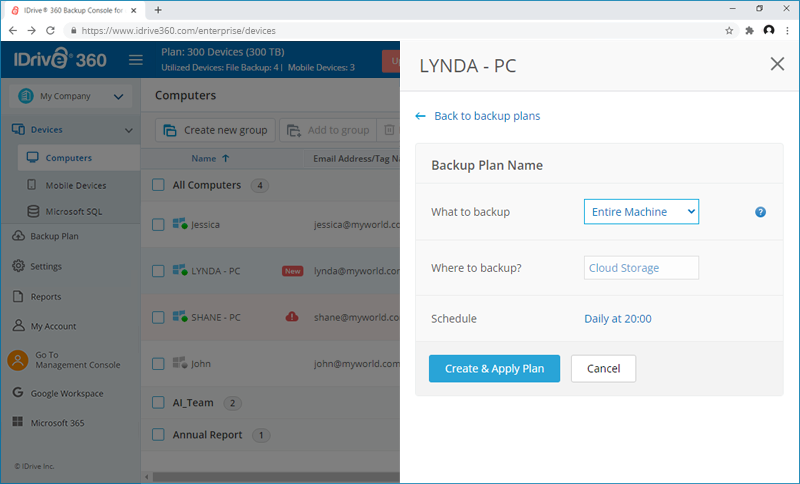800x484 pixels.
Task: Click the Settings gear icon in sidebar
Action: click(x=18, y=265)
